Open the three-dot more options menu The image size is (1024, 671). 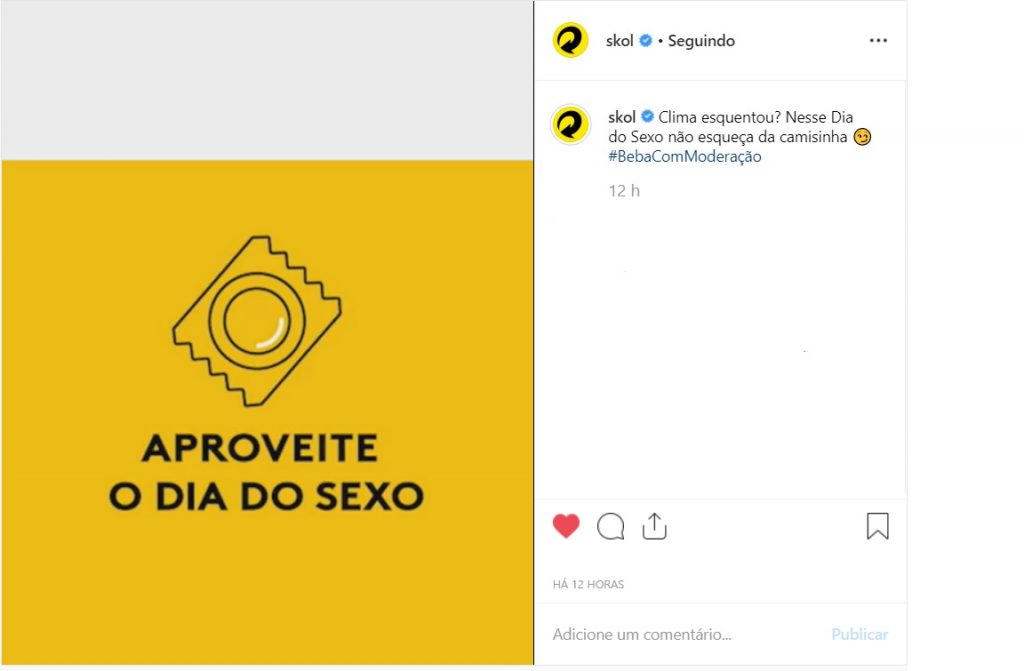click(x=878, y=41)
